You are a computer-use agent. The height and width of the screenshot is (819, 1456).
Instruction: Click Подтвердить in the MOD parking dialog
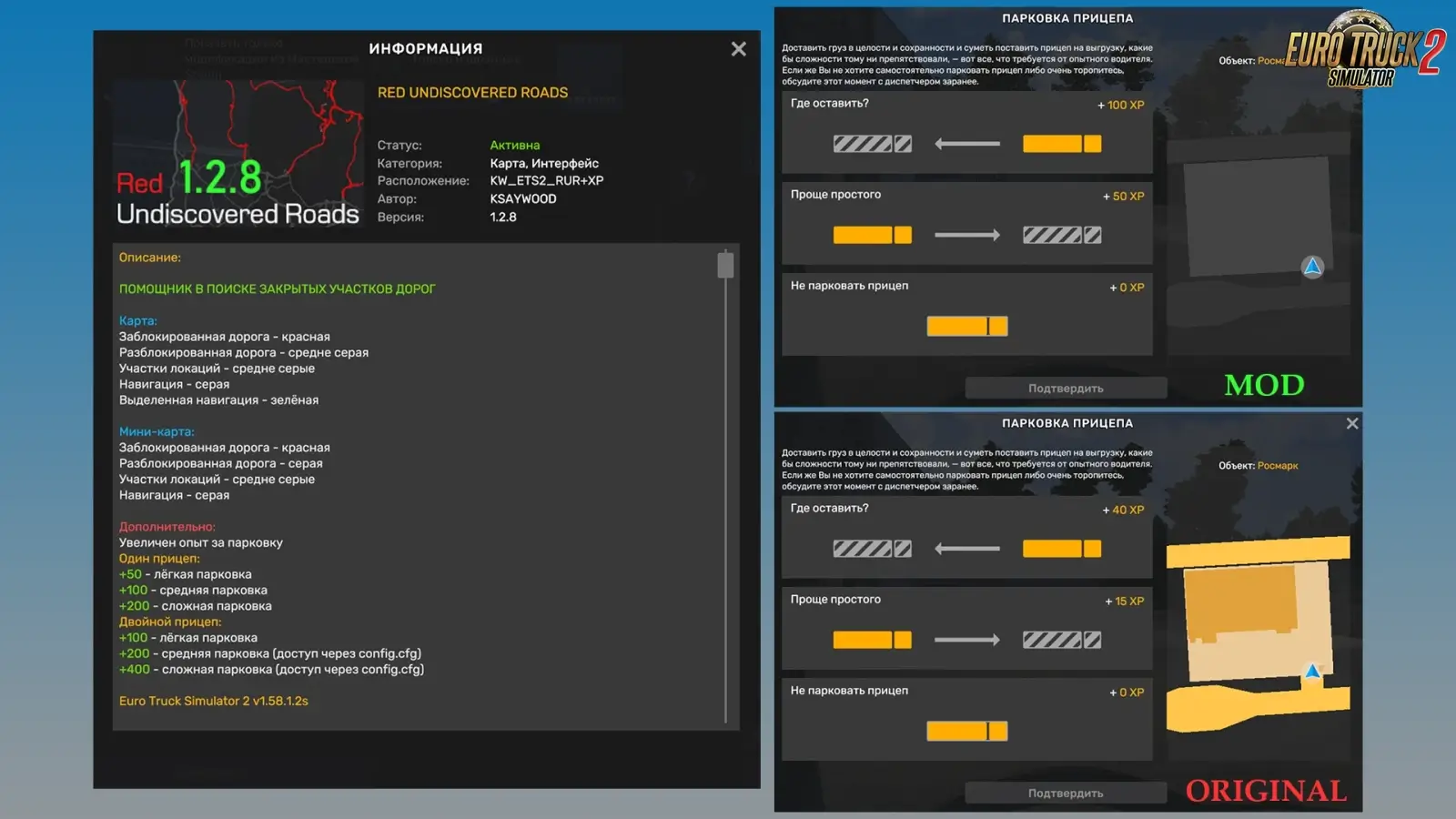coord(1066,389)
